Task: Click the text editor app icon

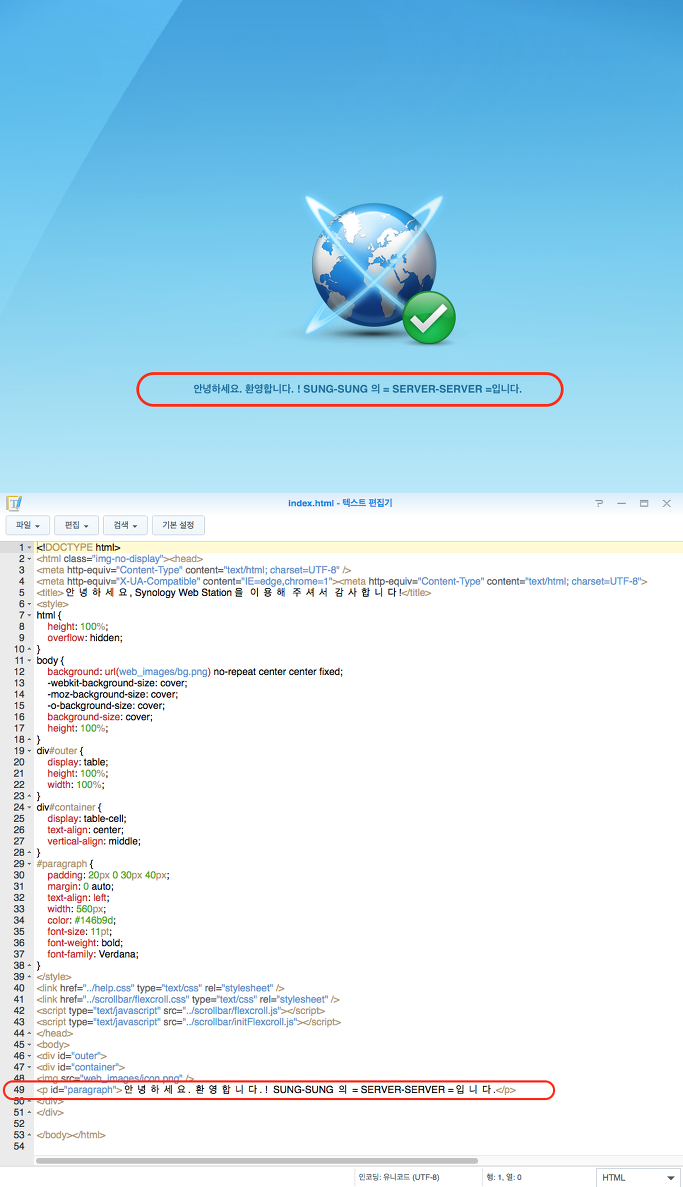Action: [14, 503]
